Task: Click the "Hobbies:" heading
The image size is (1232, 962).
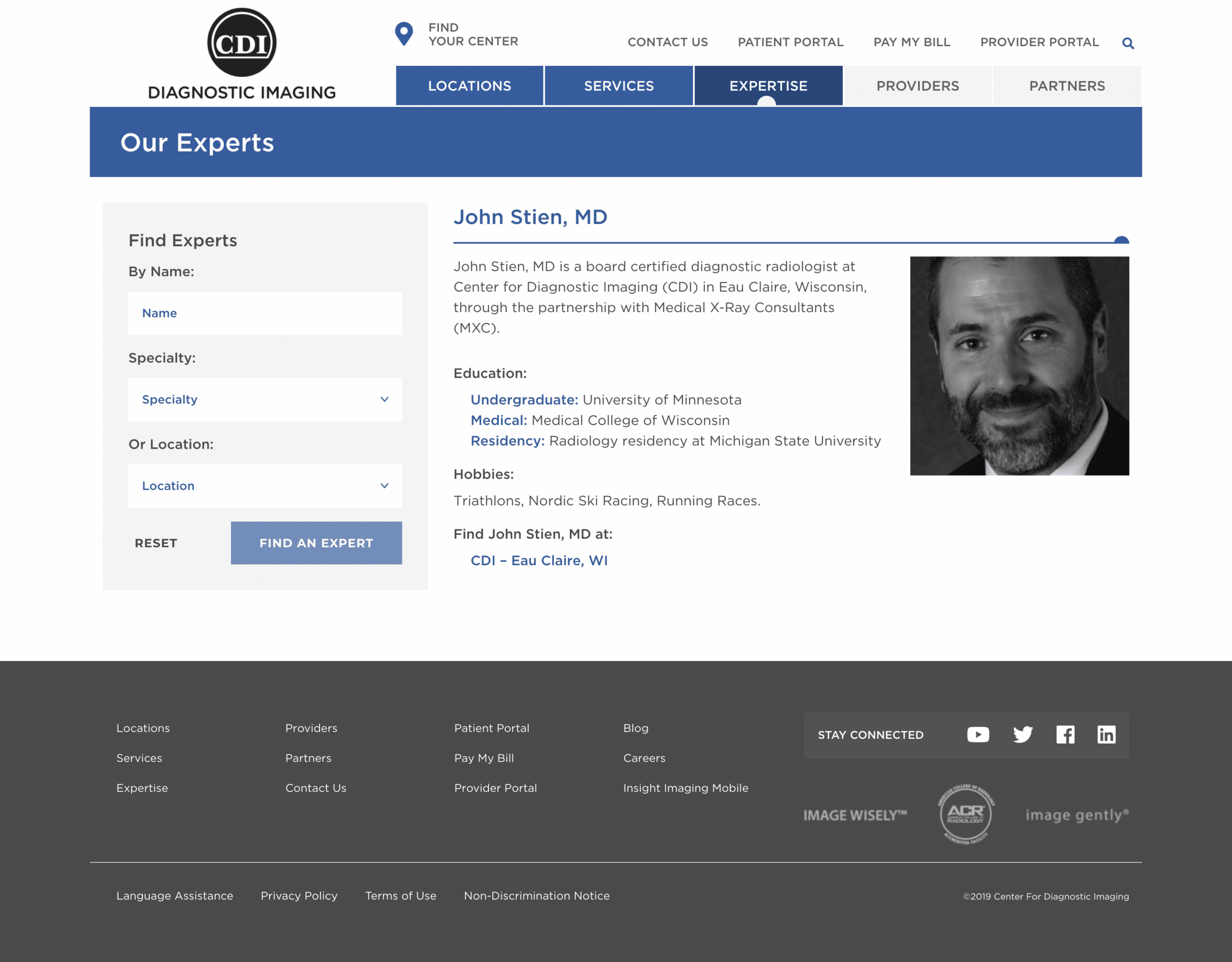Action: click(x=484, y=474)
